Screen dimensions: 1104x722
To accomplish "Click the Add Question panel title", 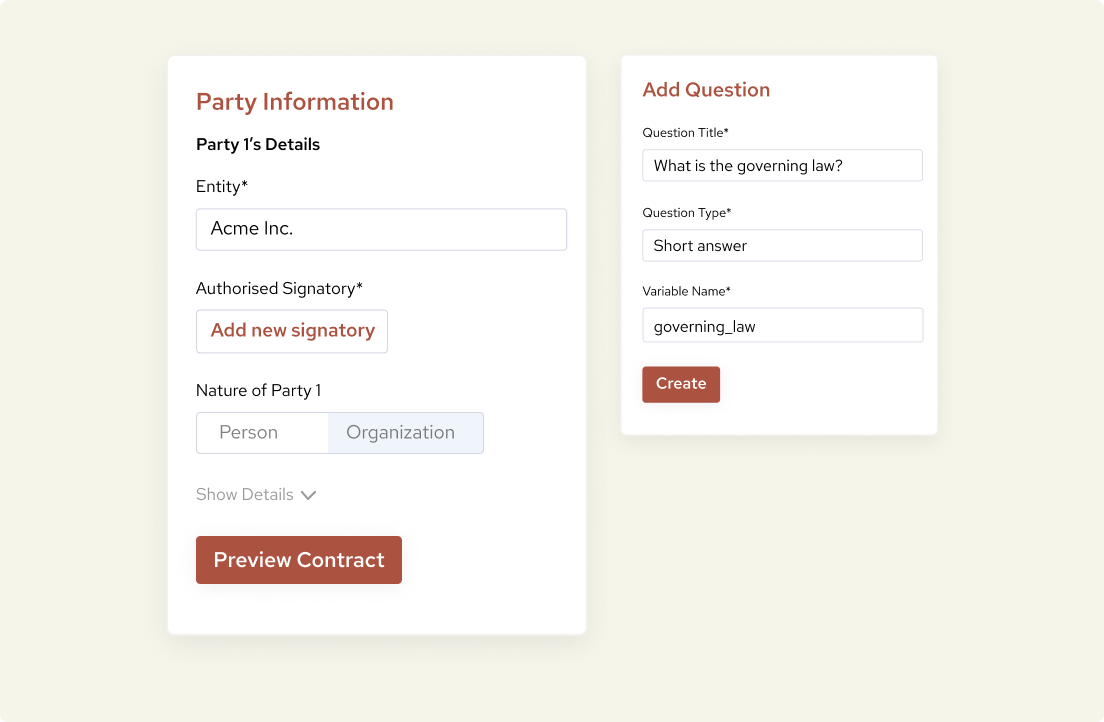I will (x=706, y=90).
